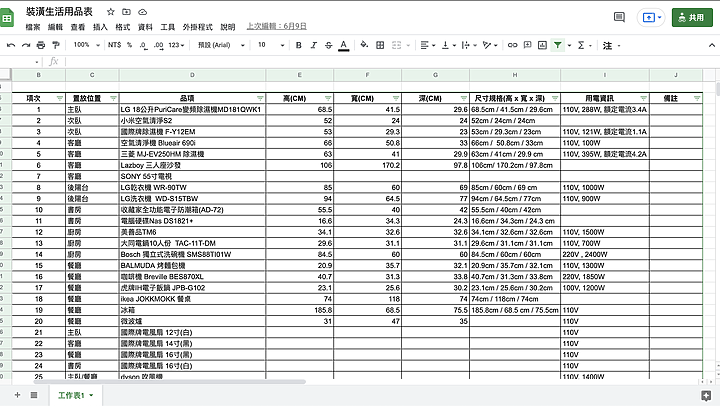Open filter on 置放位置 column header

(x=113, y=98)
